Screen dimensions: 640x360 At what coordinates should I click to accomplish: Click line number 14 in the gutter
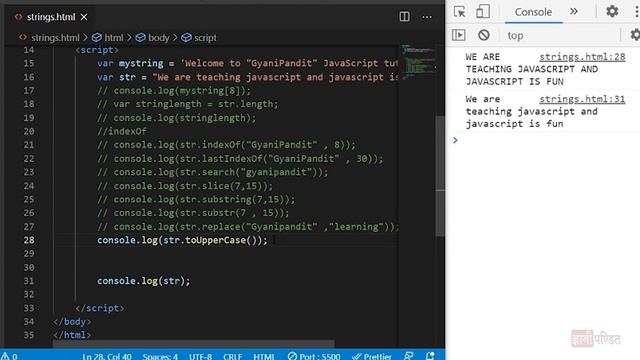pos(29,50)
